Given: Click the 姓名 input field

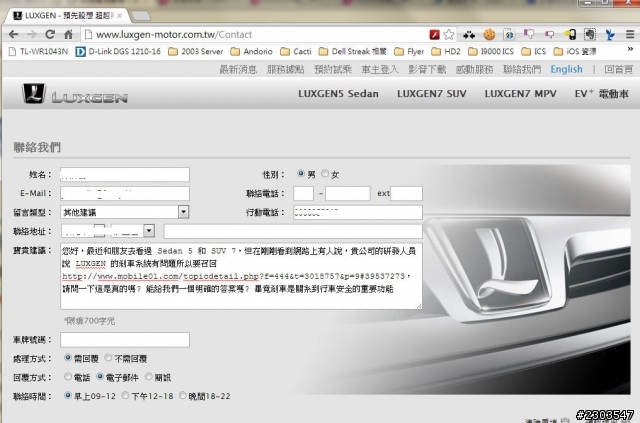Looking at the screenshot, I should (x=125, y=175).
